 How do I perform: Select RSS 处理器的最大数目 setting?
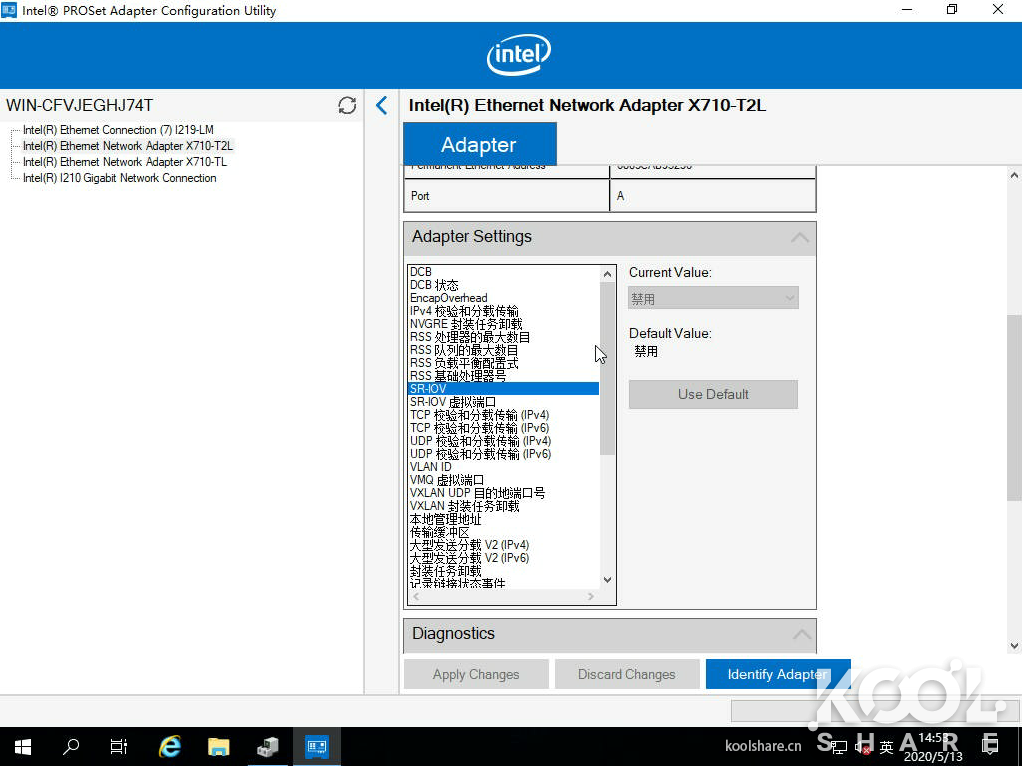coord(470,337)
